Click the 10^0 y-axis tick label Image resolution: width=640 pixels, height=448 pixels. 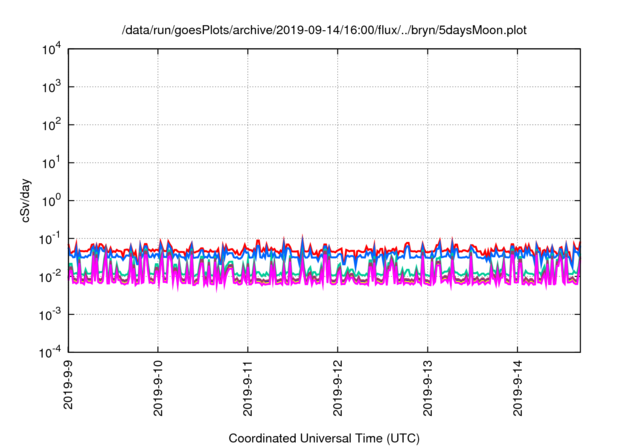tap(50, 201)
